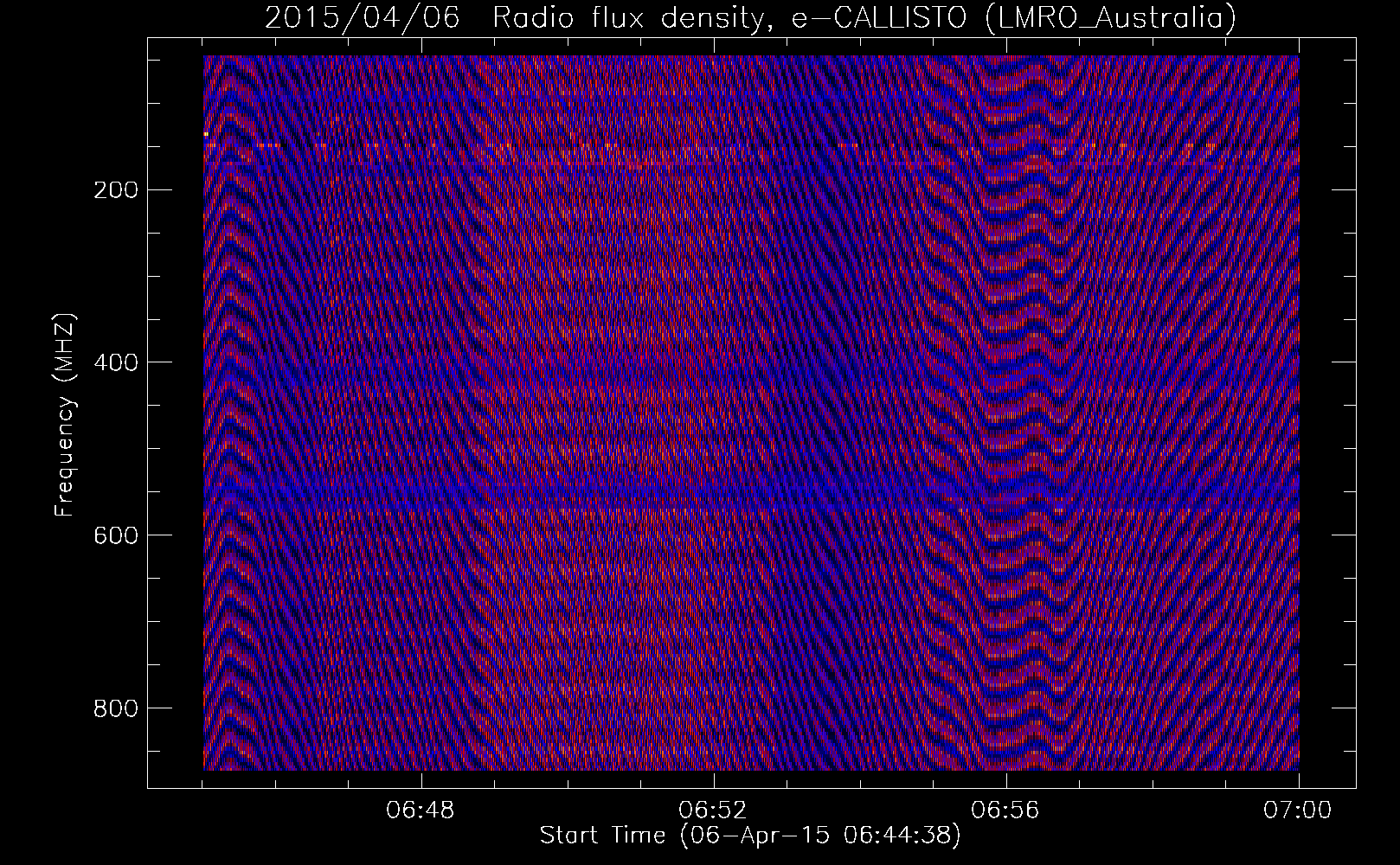
Task: Select the 600 frequency axis label
Action: [x=115, y=535]
